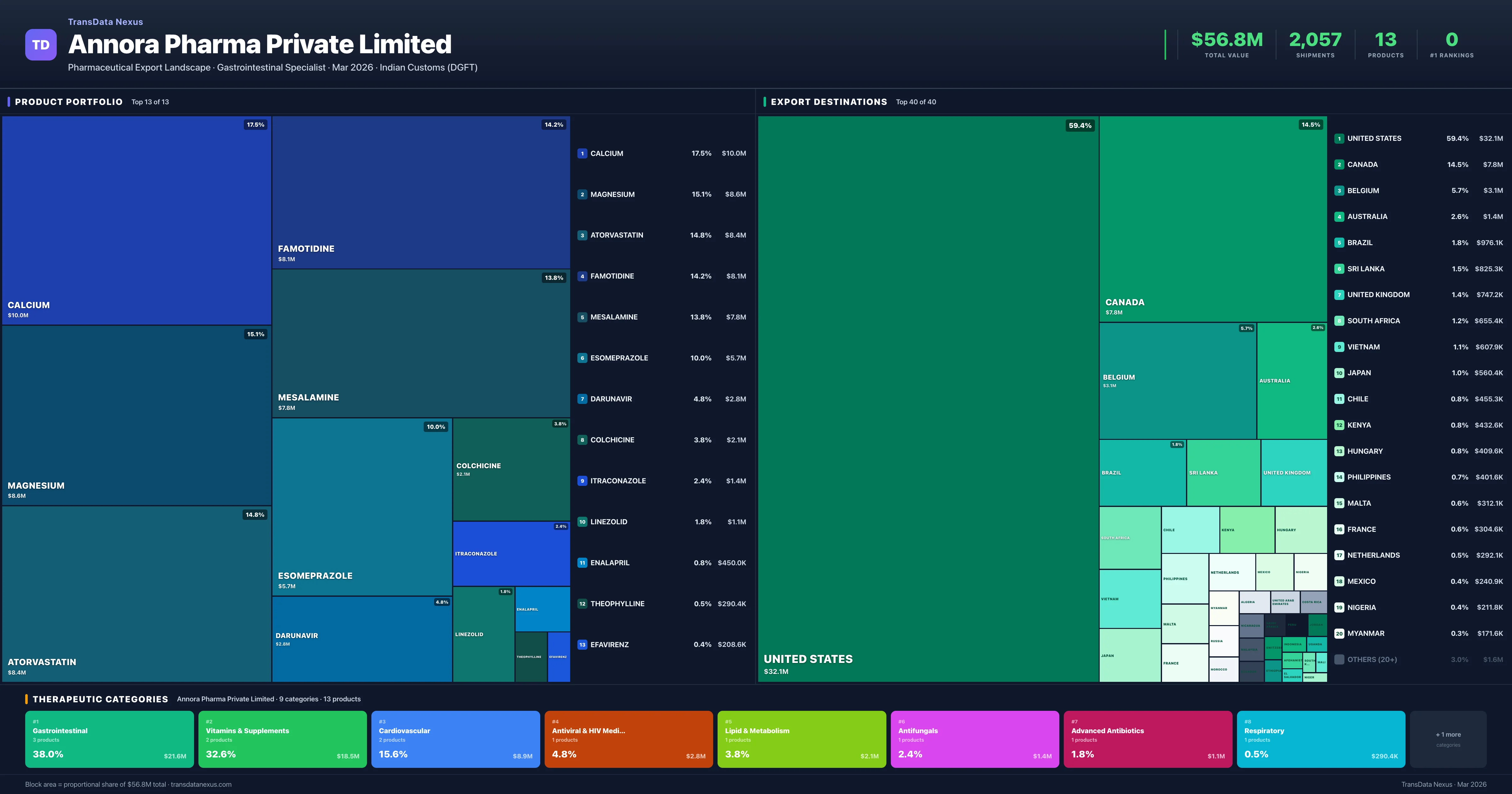Click the CANADA treemap block
This screenshot has width=1512, height=794.
1213,218
